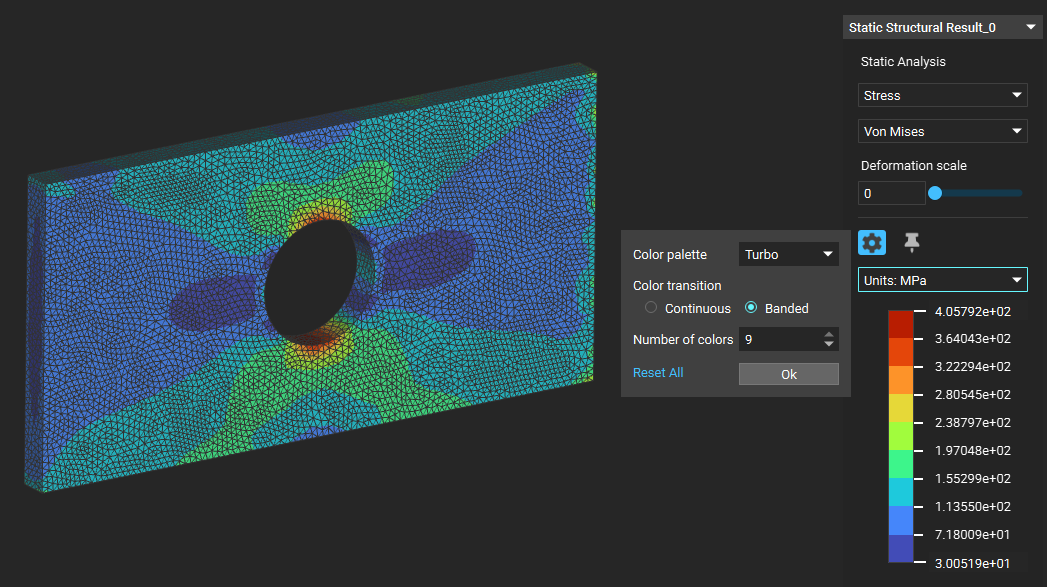Click the legend value 1.13550e+02
This screenshot has height=587, width=1047.
[x=973, y=507]
